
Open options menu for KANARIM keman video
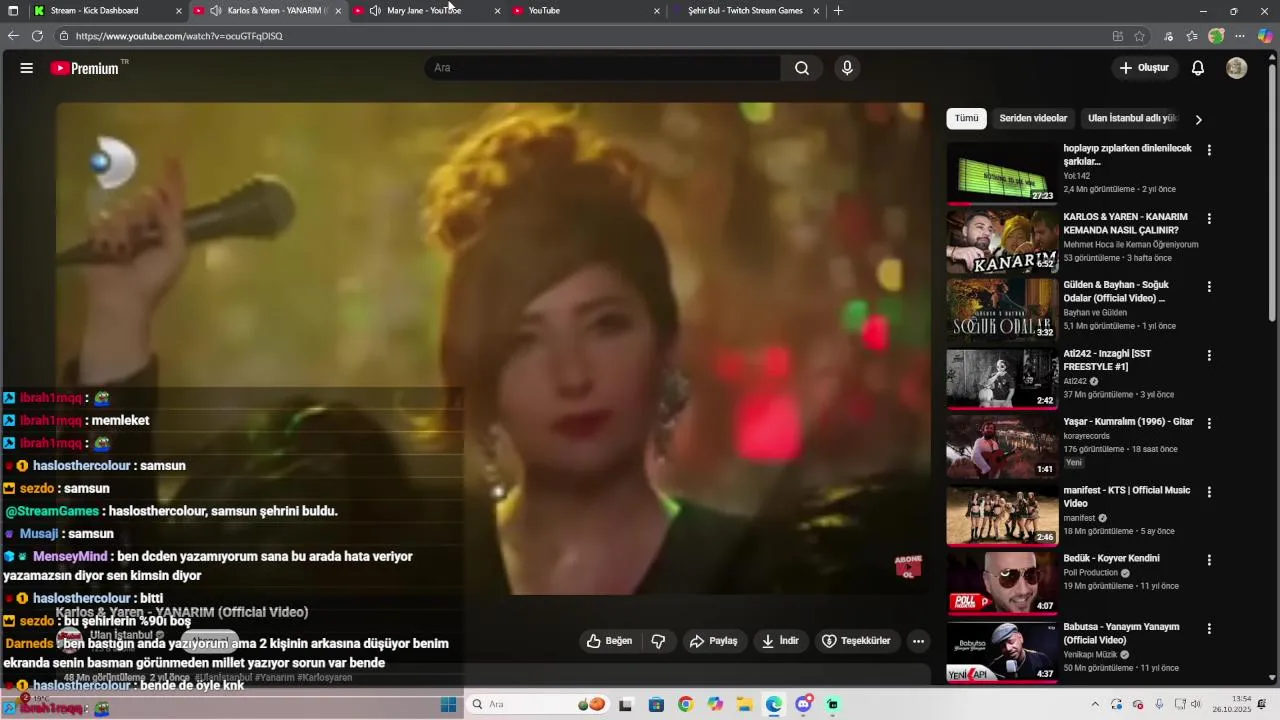coord(1209,218)
